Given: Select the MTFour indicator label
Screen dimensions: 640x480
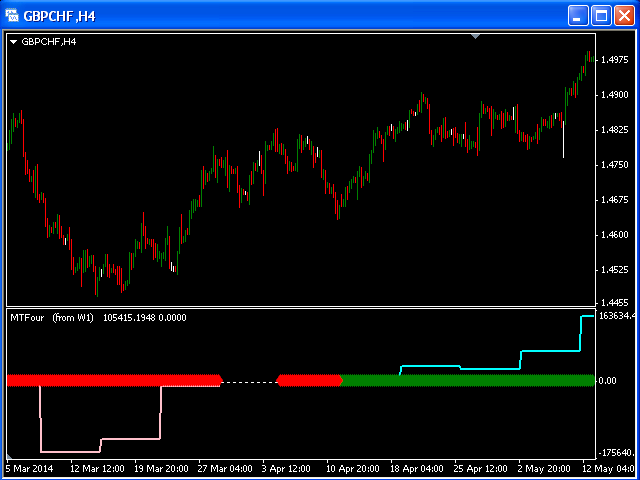Looking at the screenshot, I should (x=28, y=317).
